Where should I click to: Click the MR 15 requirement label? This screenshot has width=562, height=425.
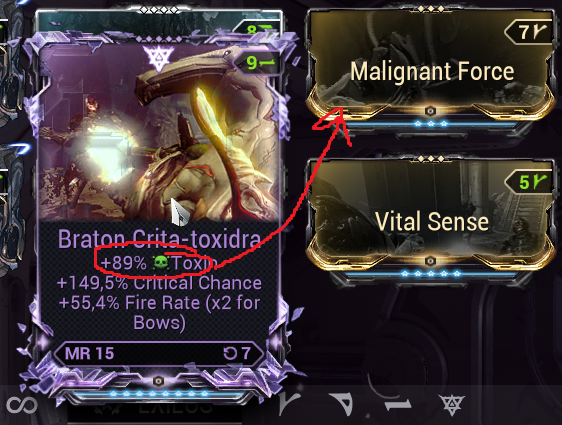tap(89, 353)
